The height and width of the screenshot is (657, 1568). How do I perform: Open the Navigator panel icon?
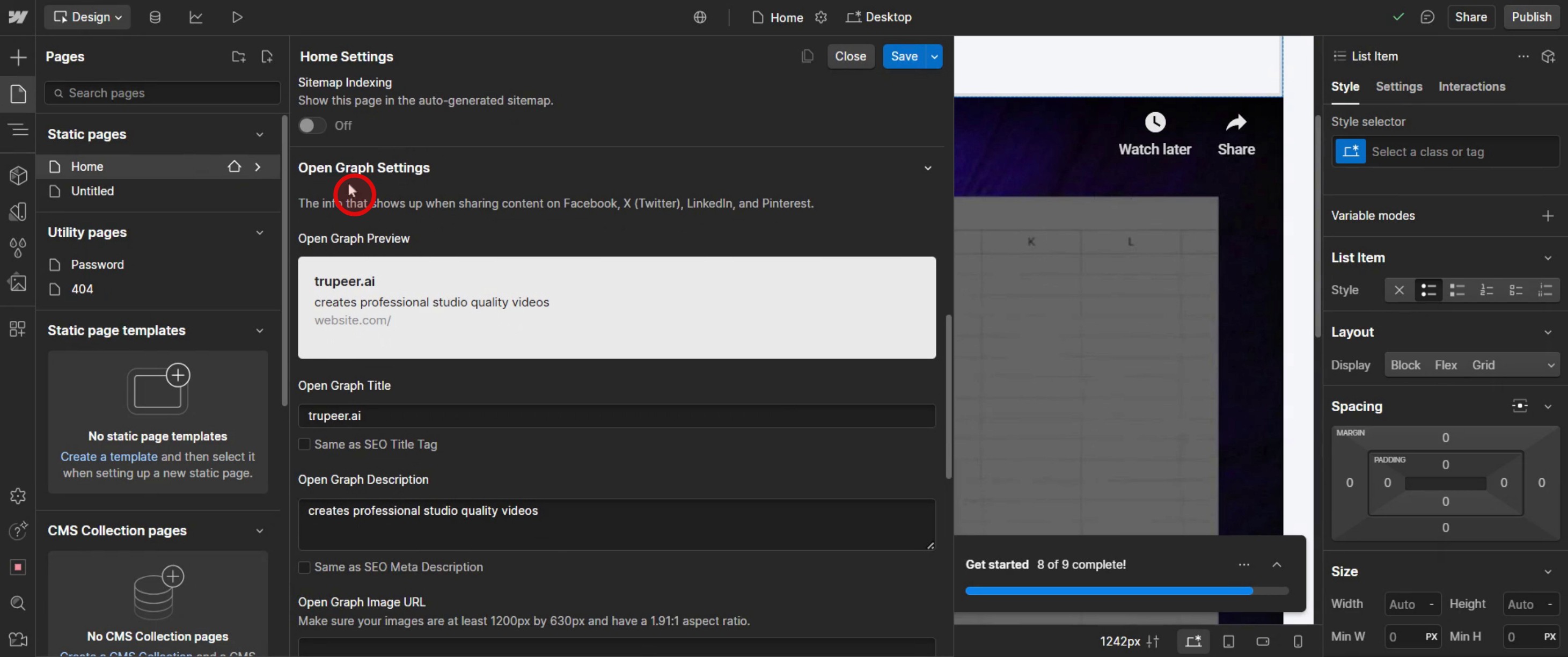[18, 130]
